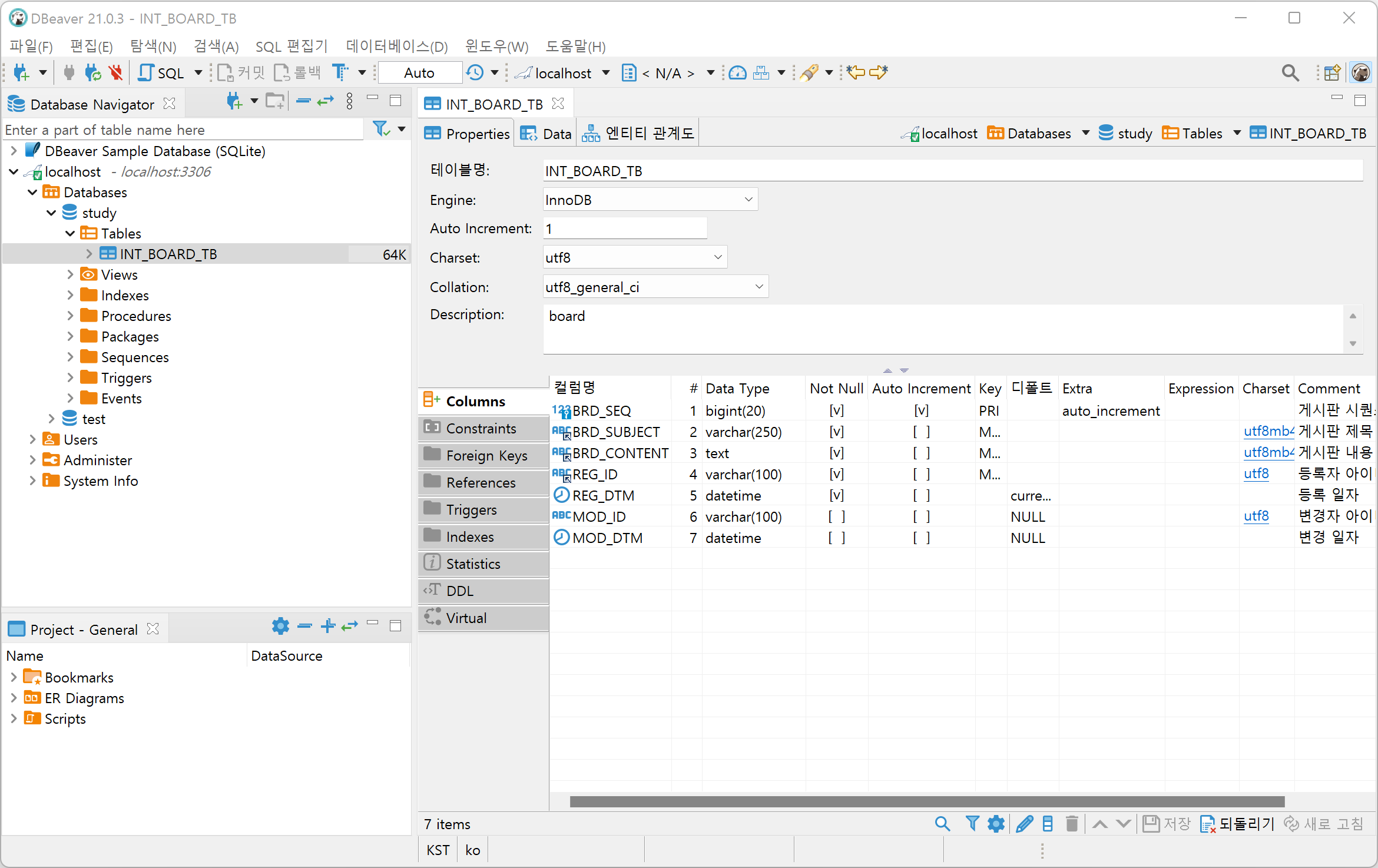
Task: Open the Engine InnoDB dropdown
Action: (x=748, y=200)
